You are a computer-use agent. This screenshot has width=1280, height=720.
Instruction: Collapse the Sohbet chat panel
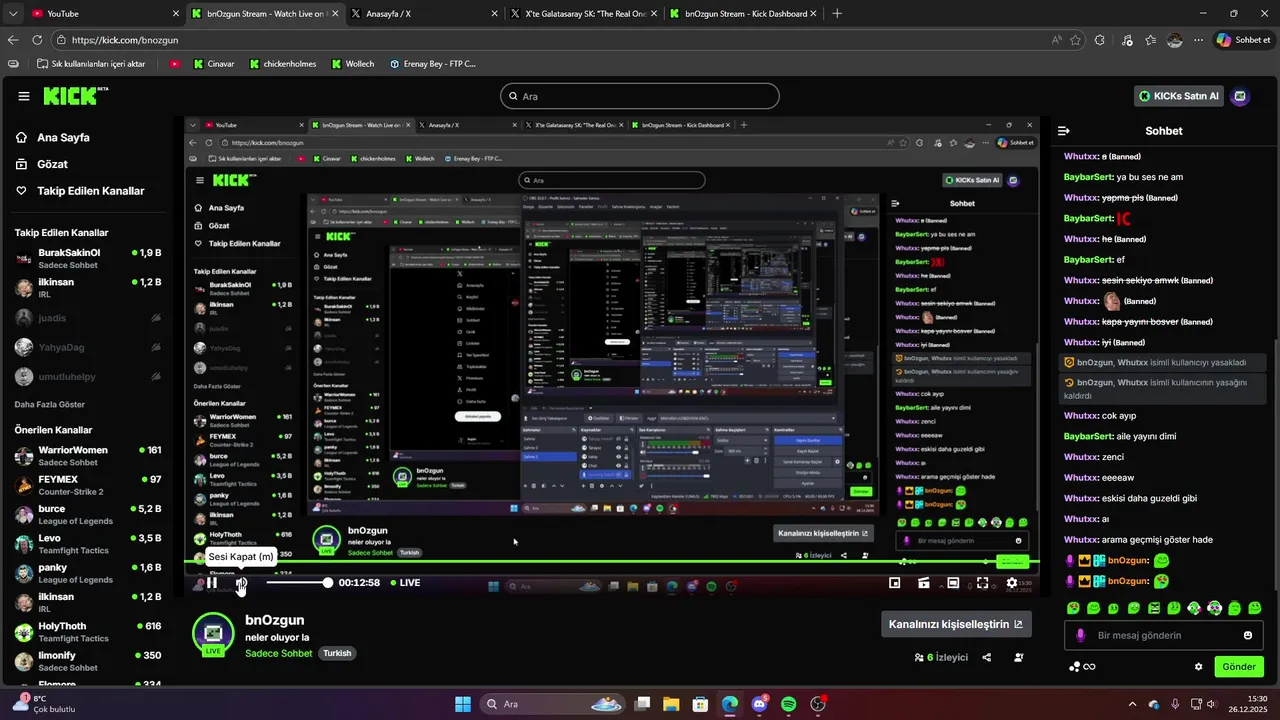pos(1064,131)
